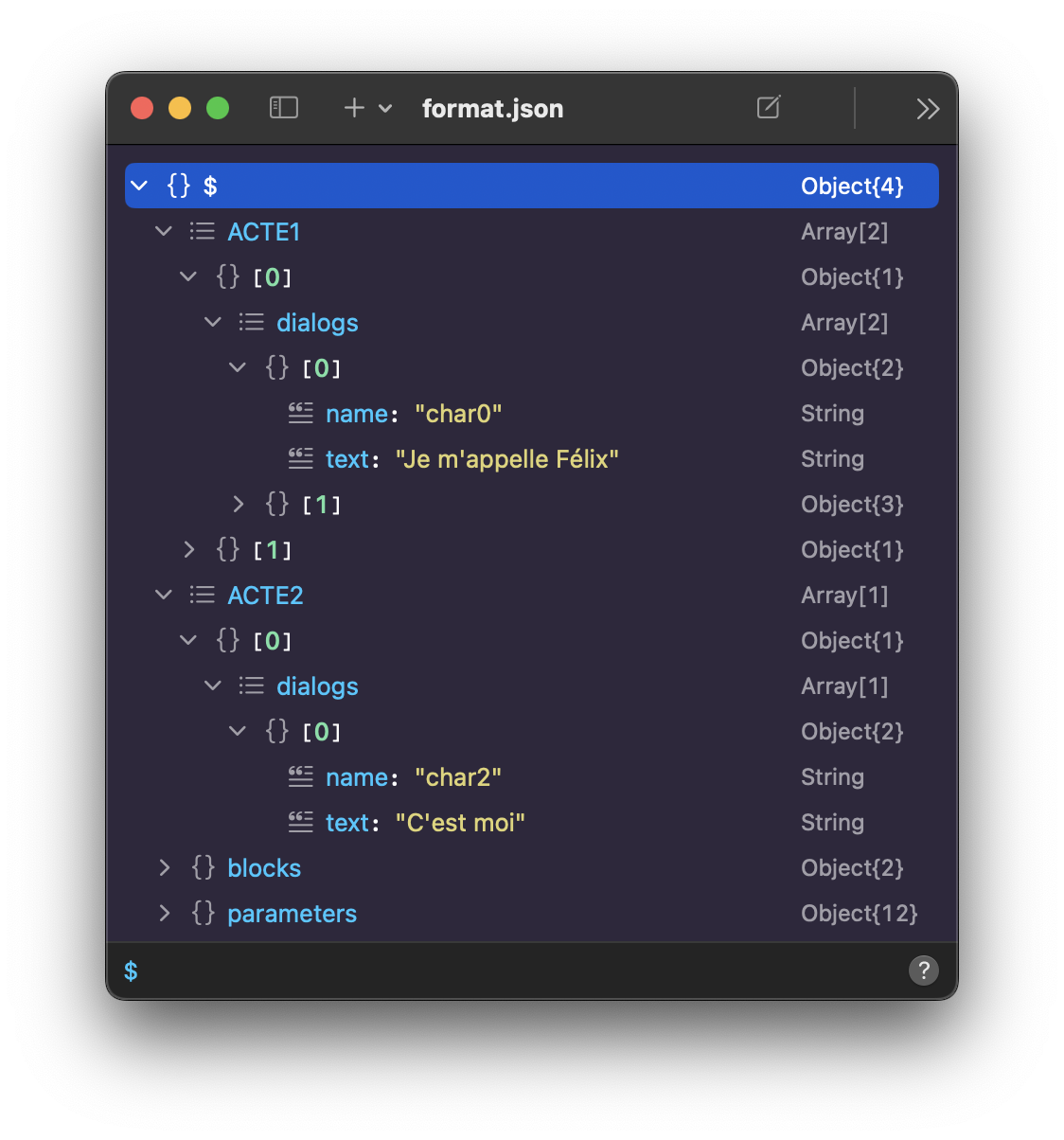The height and width of the screenshot is (1140, 1064).
Task: Click the string icon beside the name key
Action: point(300,413)
